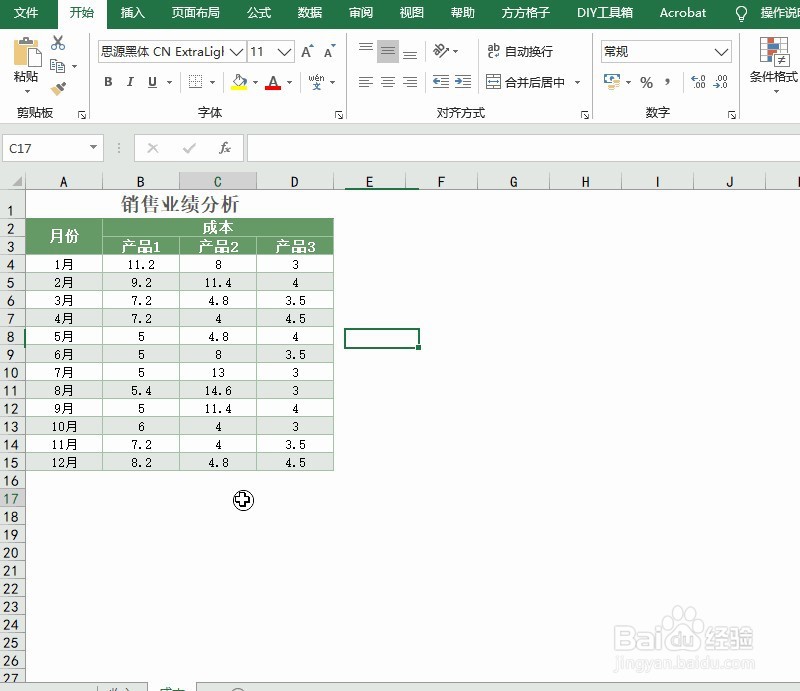Open the number format (常规) dropdown
Image resolution: width=800 pixels, height=691 pixels.
click(721, 52)
